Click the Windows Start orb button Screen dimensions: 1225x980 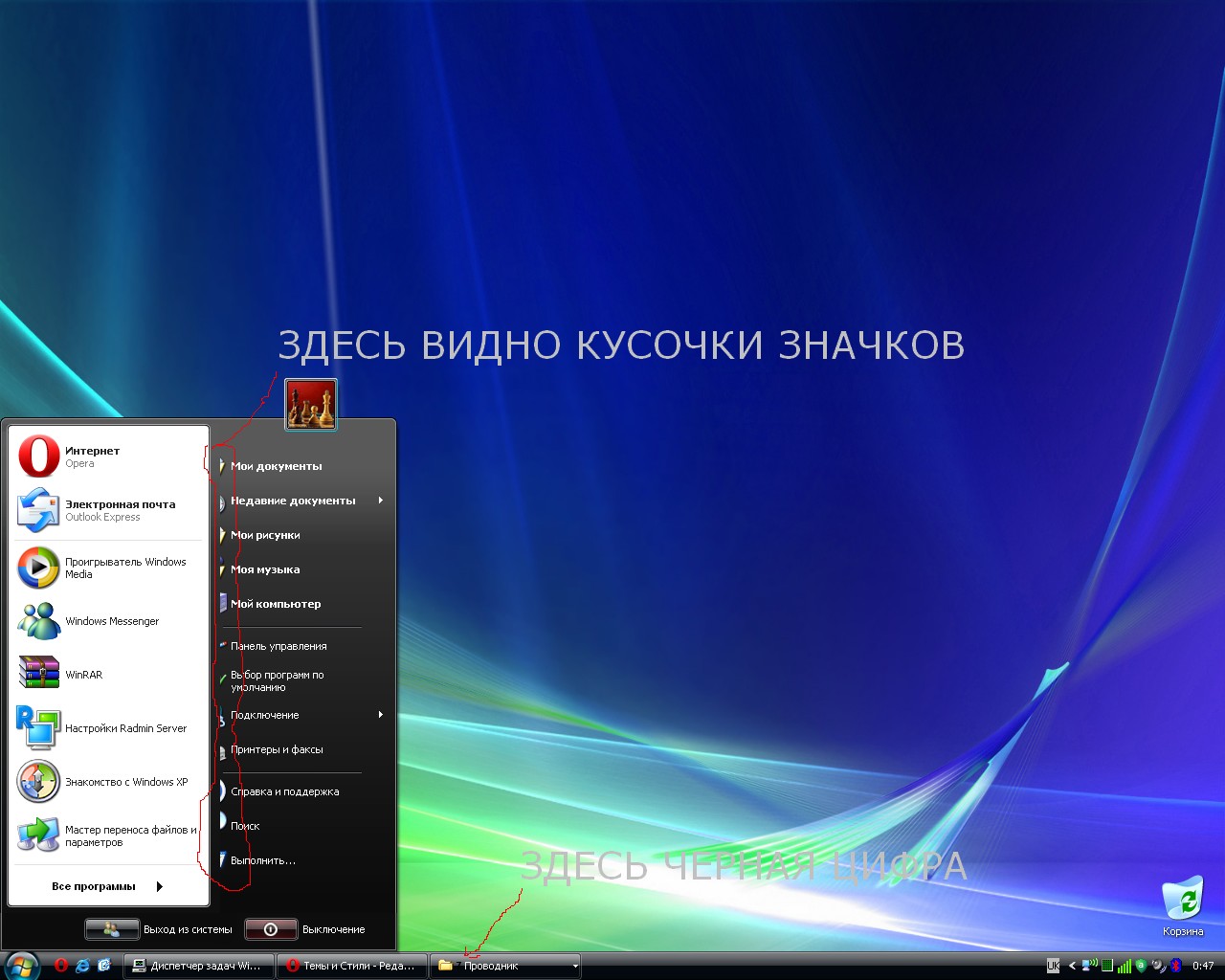pos(21,966)
